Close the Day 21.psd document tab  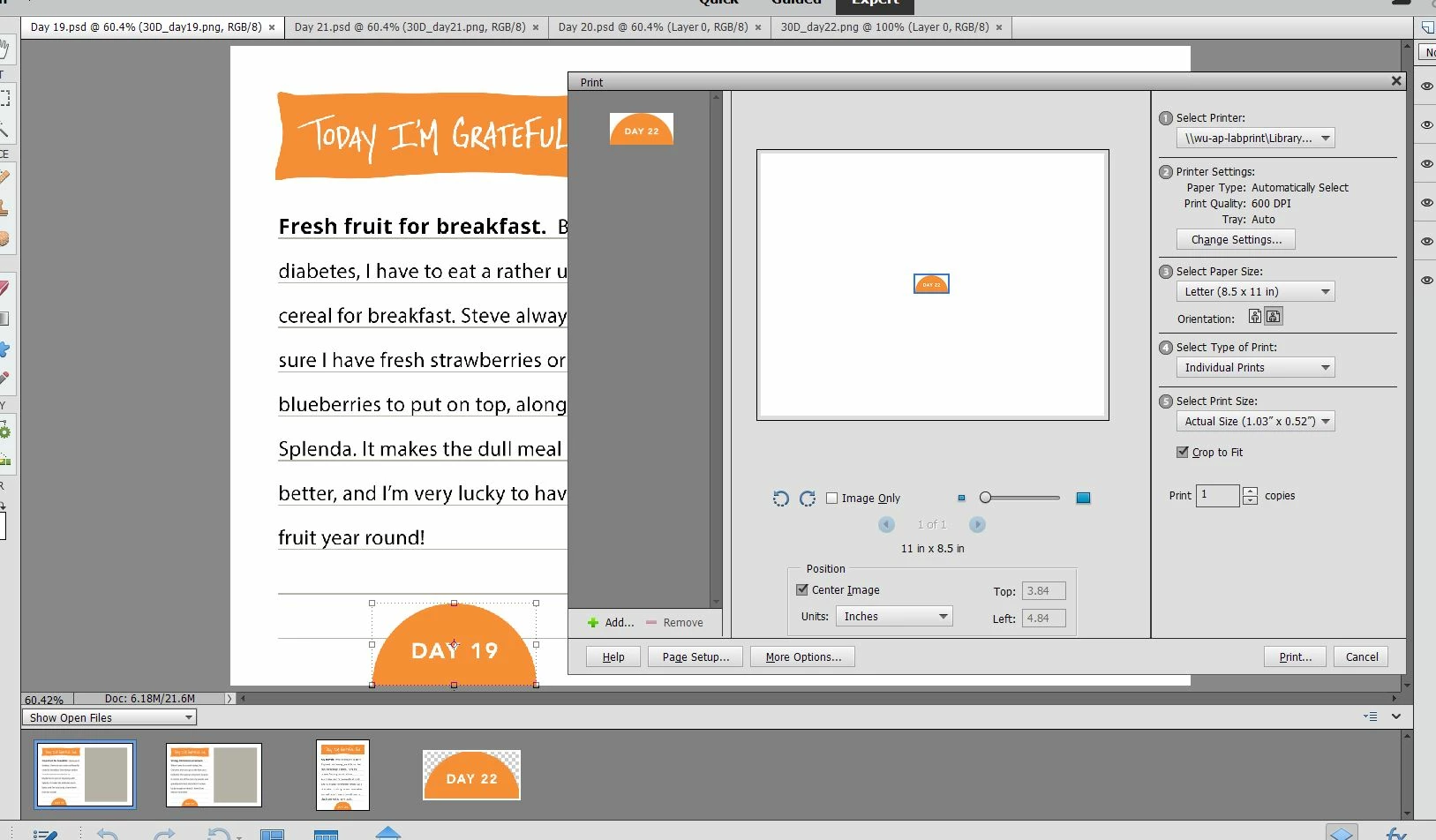click(535, 27)
